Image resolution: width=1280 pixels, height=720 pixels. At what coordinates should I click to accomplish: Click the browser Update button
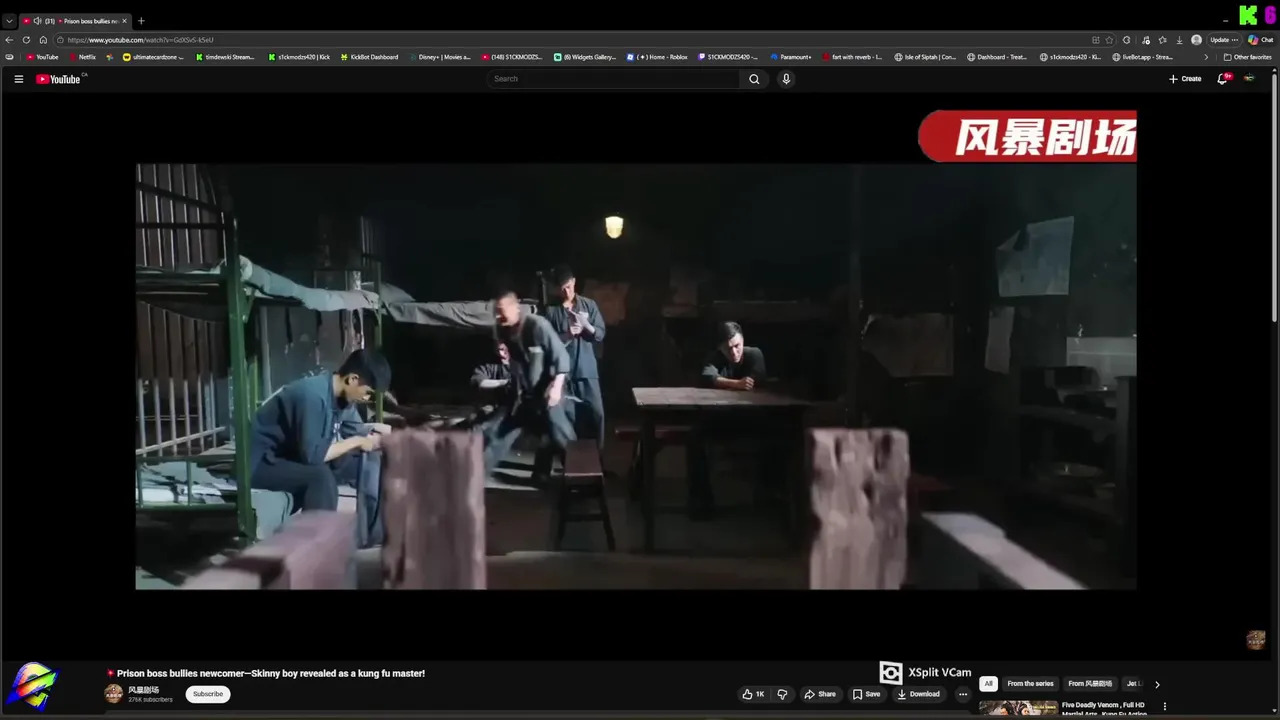[1224, 40]
